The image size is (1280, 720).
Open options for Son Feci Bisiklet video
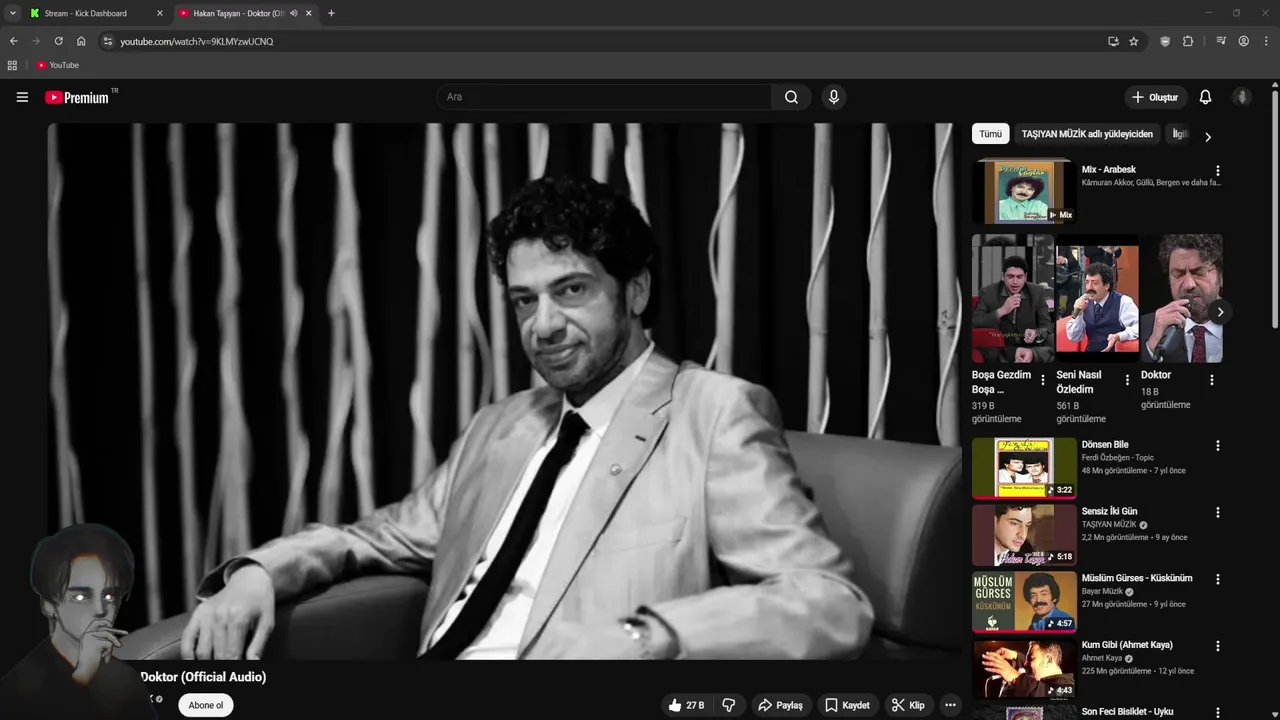pos(1217,712)
